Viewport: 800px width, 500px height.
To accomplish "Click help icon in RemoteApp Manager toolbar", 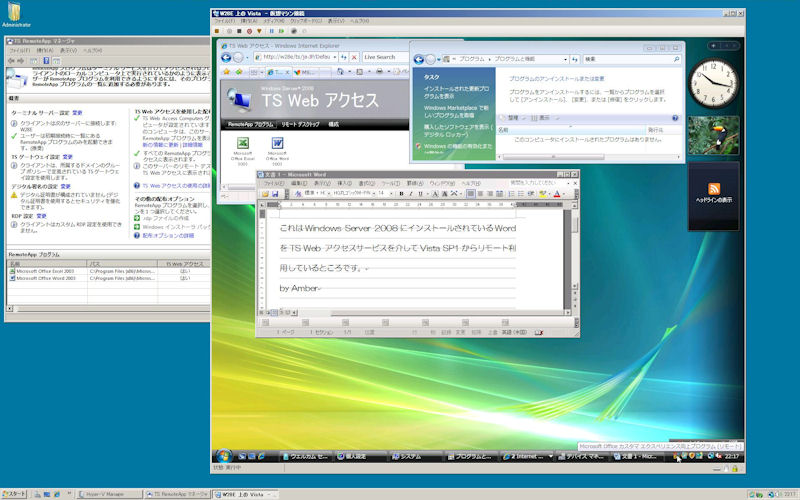I will tap(46, 61).
